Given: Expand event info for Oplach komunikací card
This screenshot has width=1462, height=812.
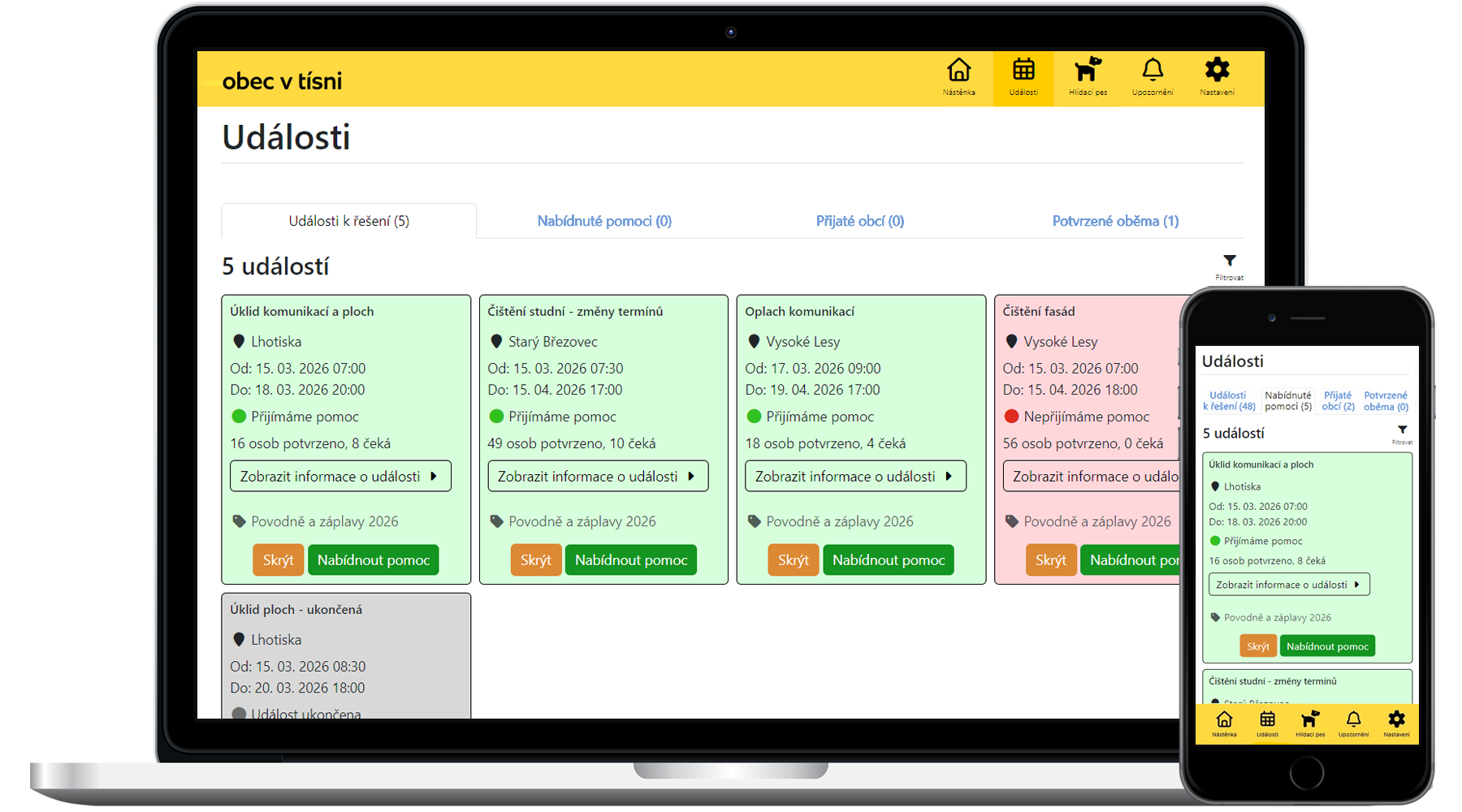Looking at the screenshot, I should tap(854, 477).
